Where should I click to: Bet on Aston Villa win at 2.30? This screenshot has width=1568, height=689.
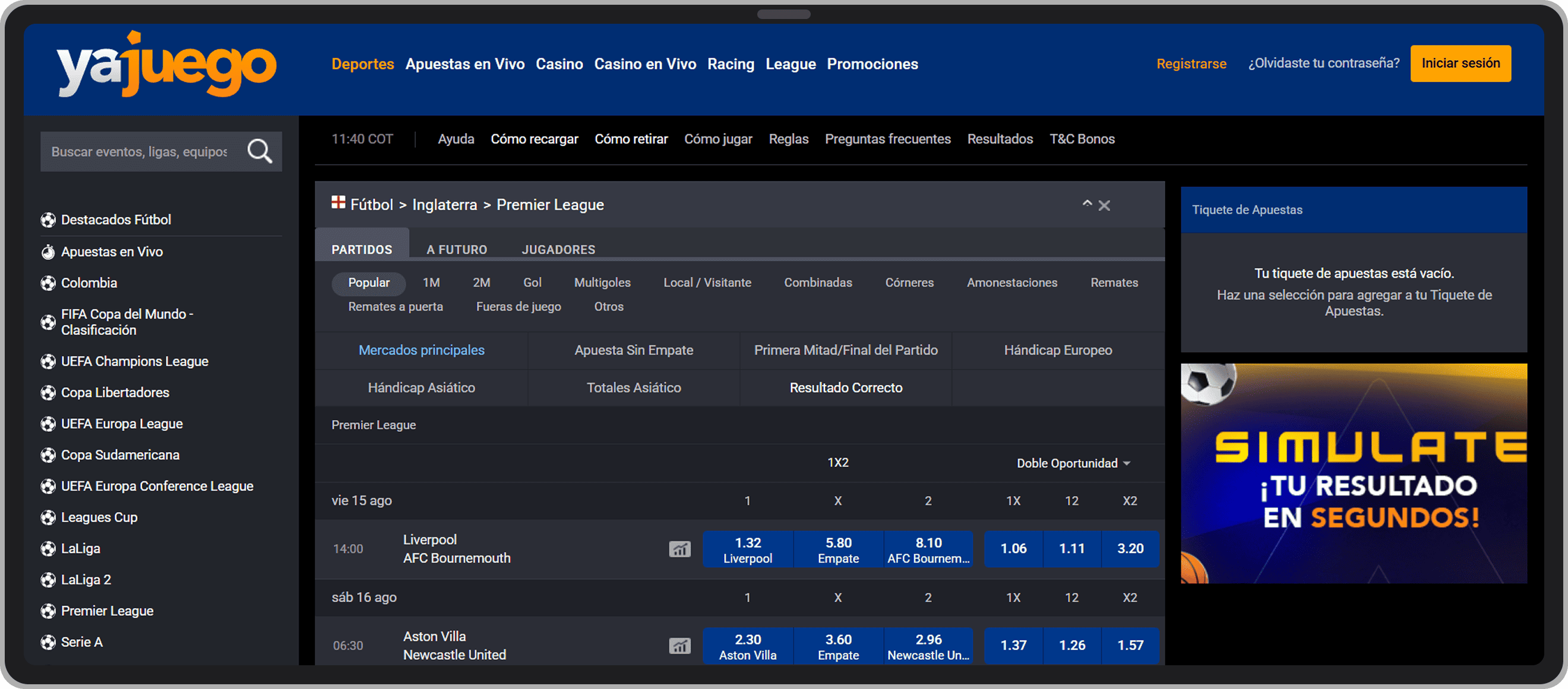(x=748, y=646)
